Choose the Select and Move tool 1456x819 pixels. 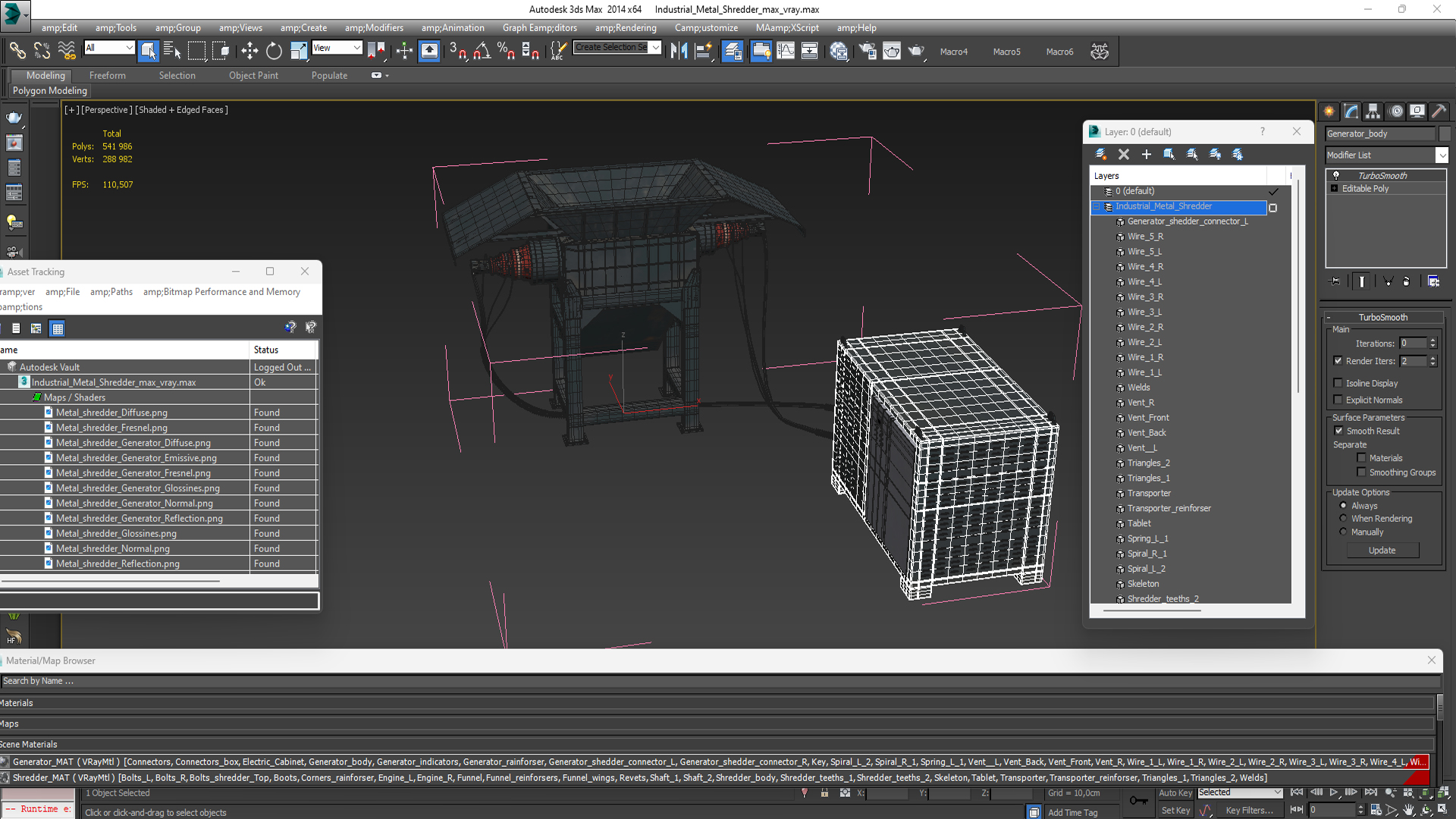[x=249, y=51]
